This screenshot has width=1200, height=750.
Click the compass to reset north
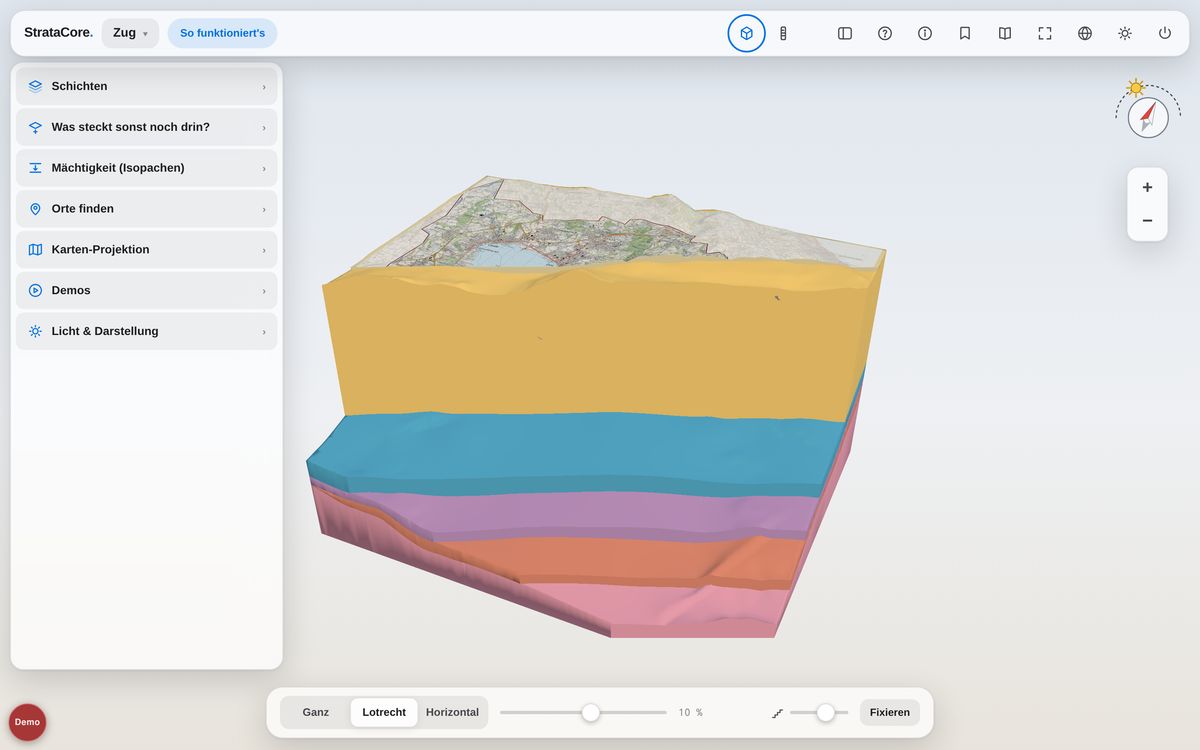pyautogui.click(x=1148, y=117)
